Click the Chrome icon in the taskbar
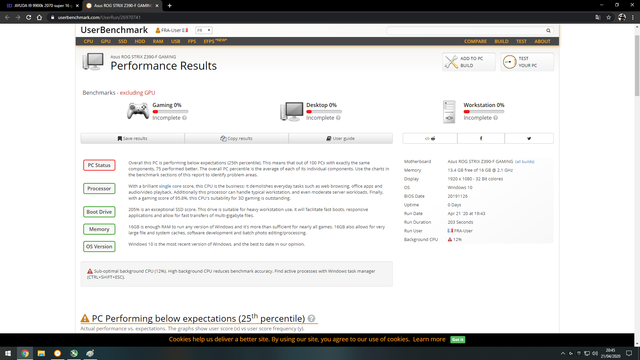Viewport: 640px width, 360px height. pyautogui.click(x=25, y=353)
